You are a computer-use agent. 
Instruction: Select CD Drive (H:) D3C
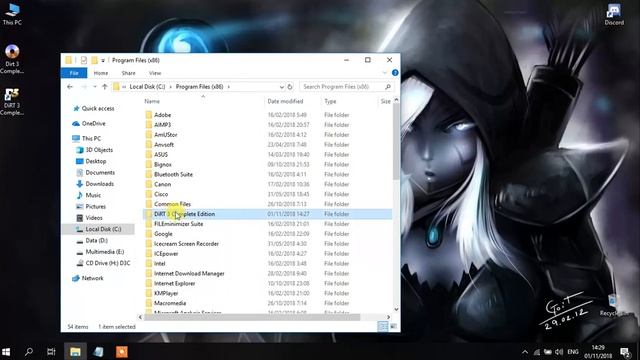point(108,263)
